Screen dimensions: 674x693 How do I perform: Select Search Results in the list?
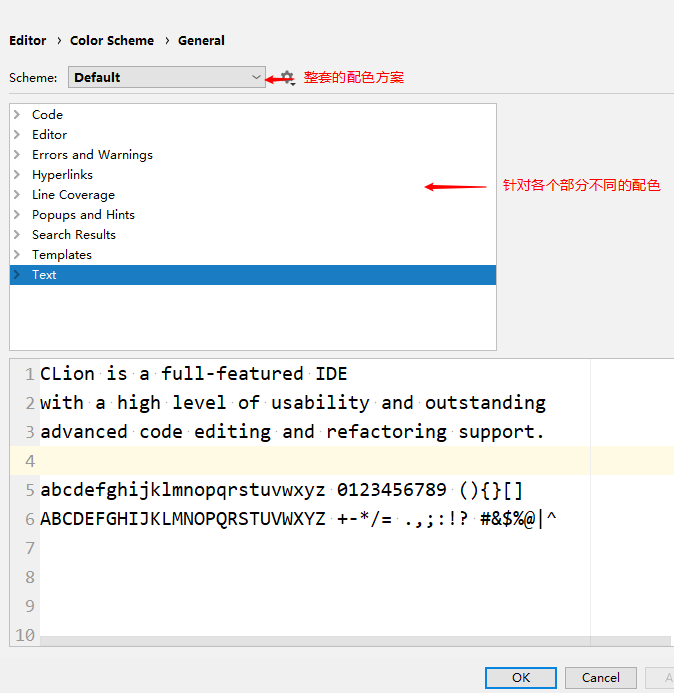74,235
